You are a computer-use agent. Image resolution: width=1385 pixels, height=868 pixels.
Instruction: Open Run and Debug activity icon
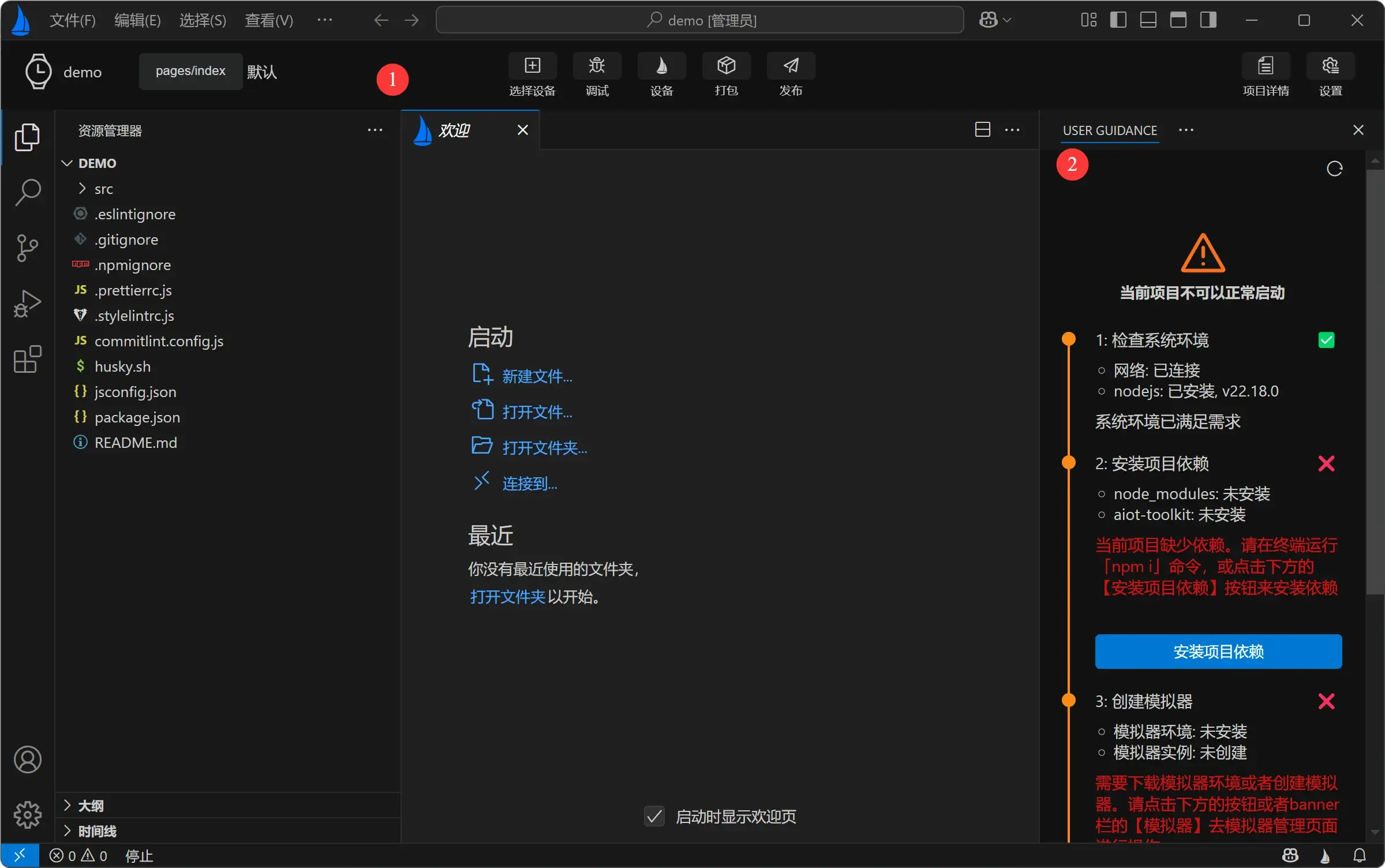(x=27, y=303)
